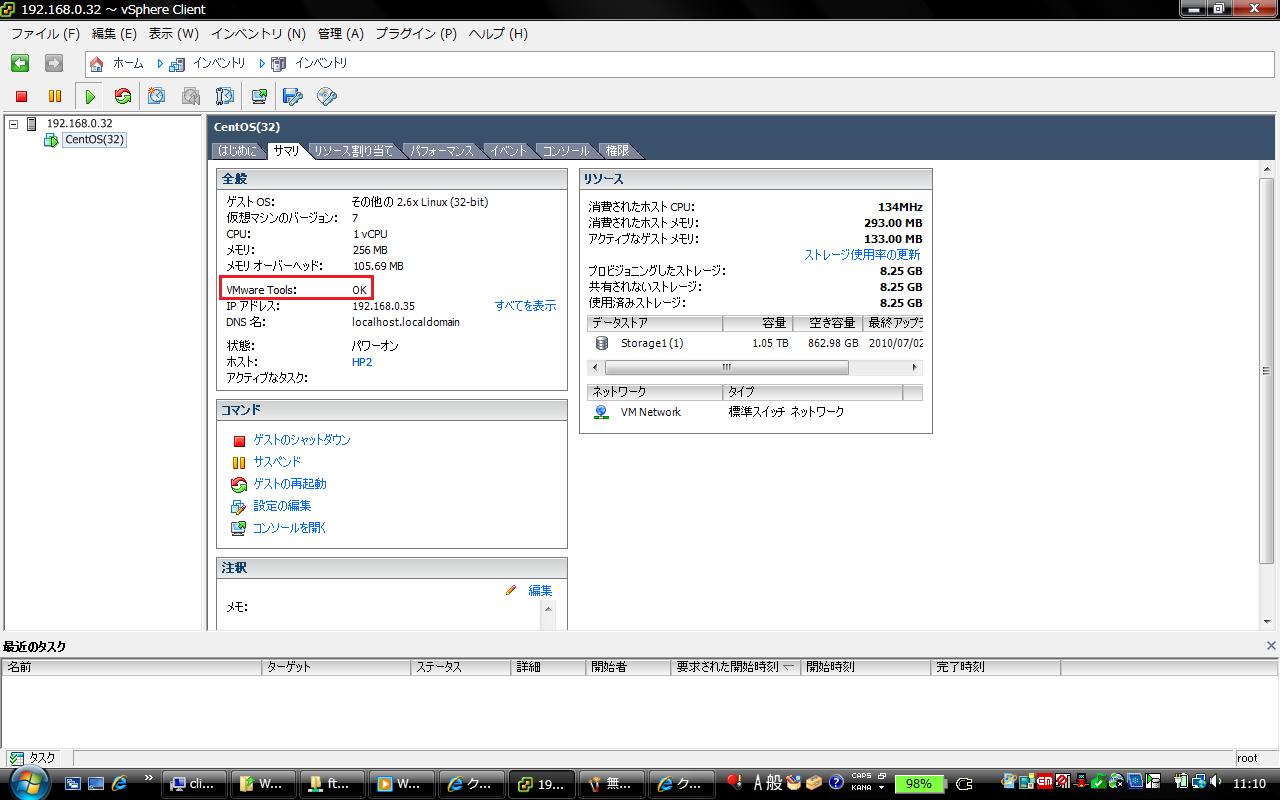Click the VM Network icon
The width and height of the screenshot is (1280, 800).
tap(601, 412)
